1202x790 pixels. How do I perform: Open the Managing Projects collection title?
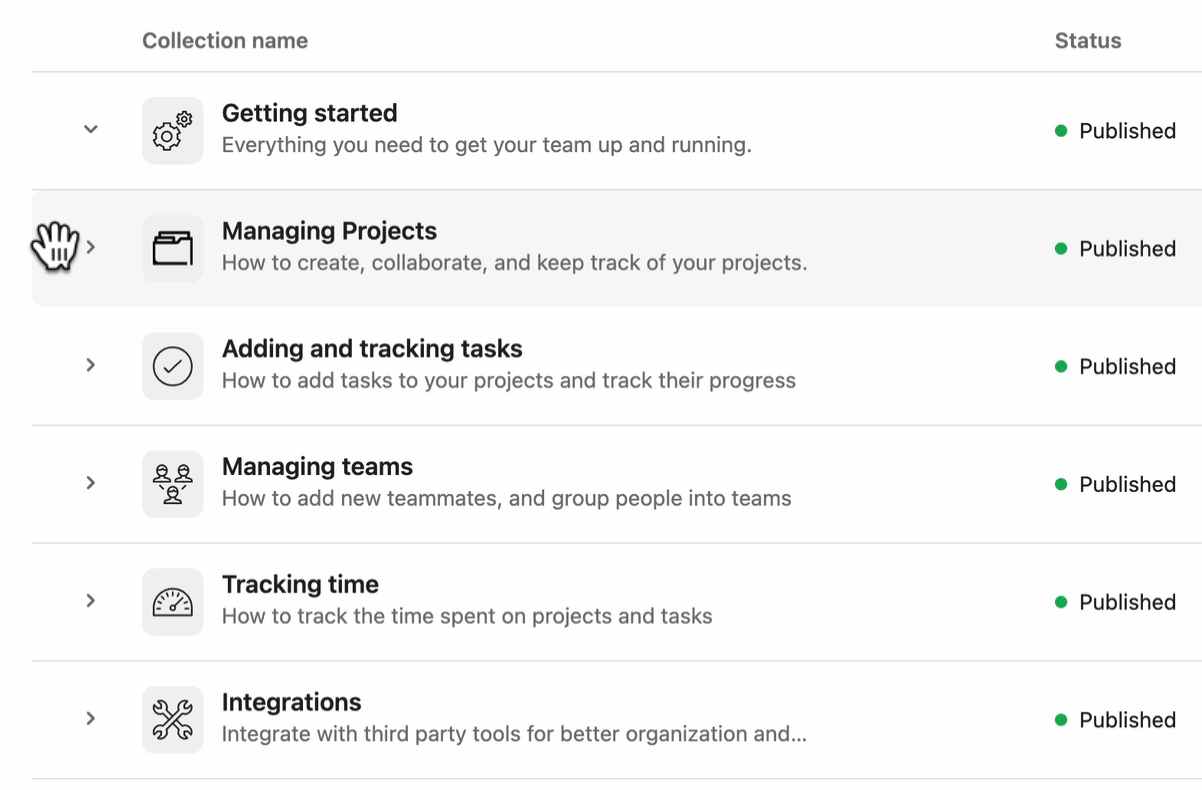(329, 231)
